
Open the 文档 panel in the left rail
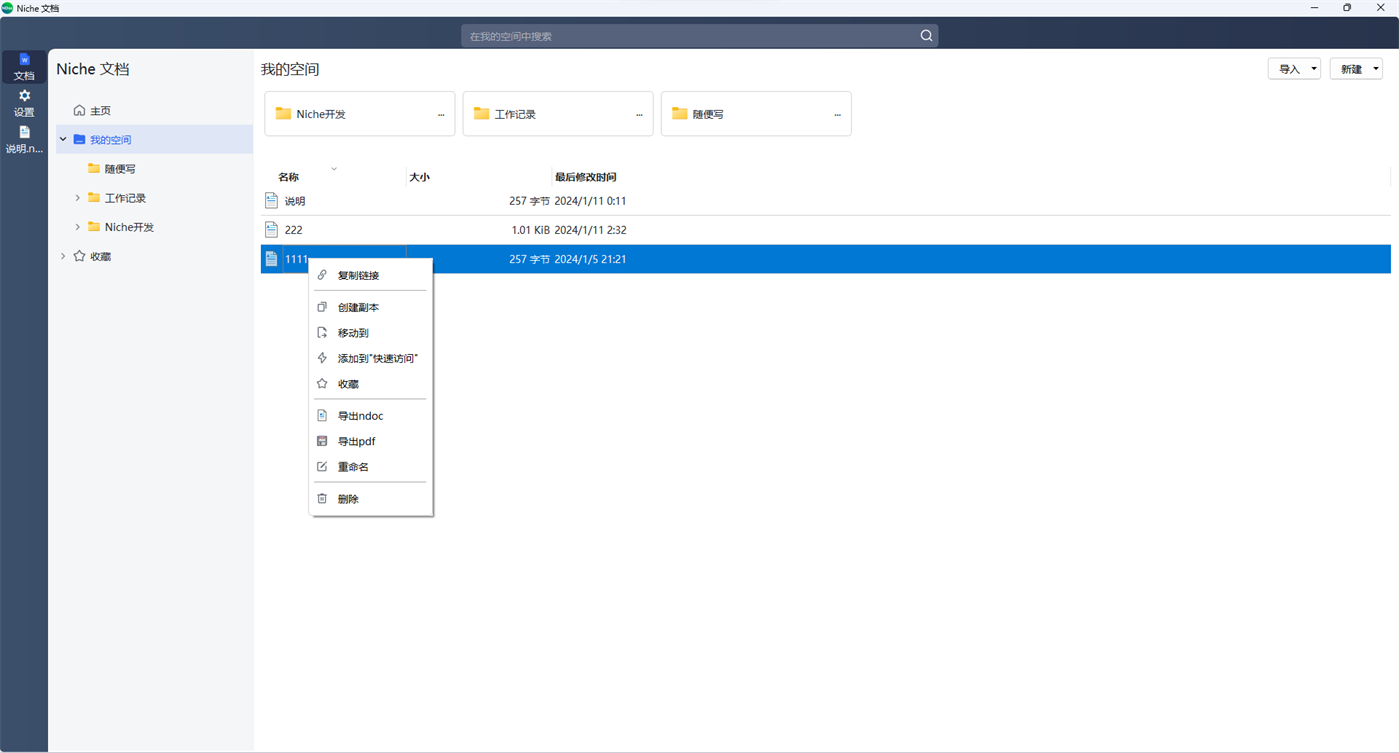tap(23, 67)
